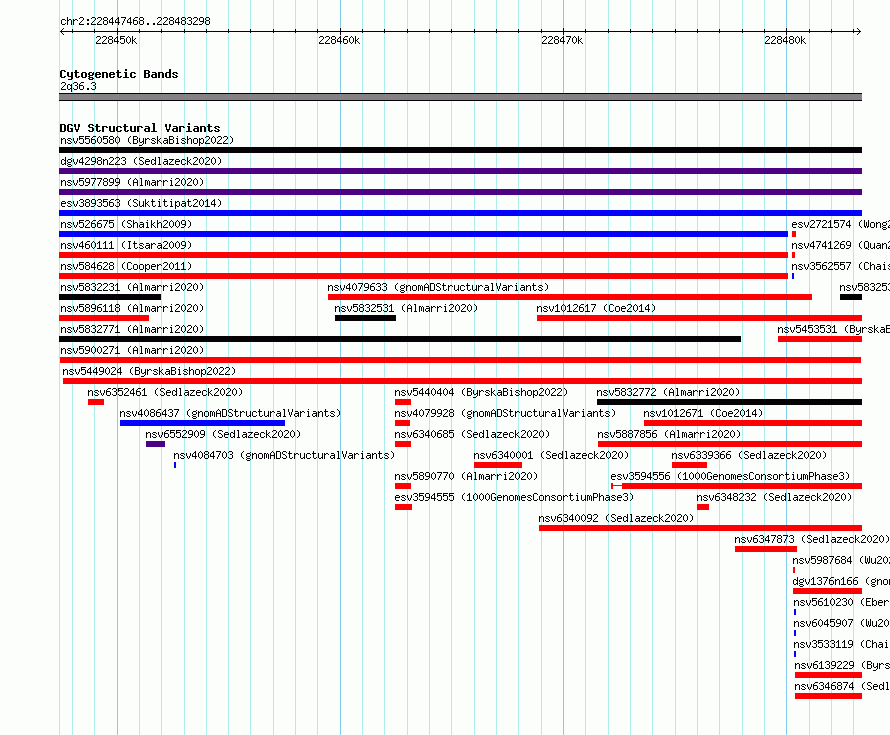Open nsv526675 (Shaikh2009) variant label
The height and width of the screenshot is (735, 890).
(x=126, y=224)
